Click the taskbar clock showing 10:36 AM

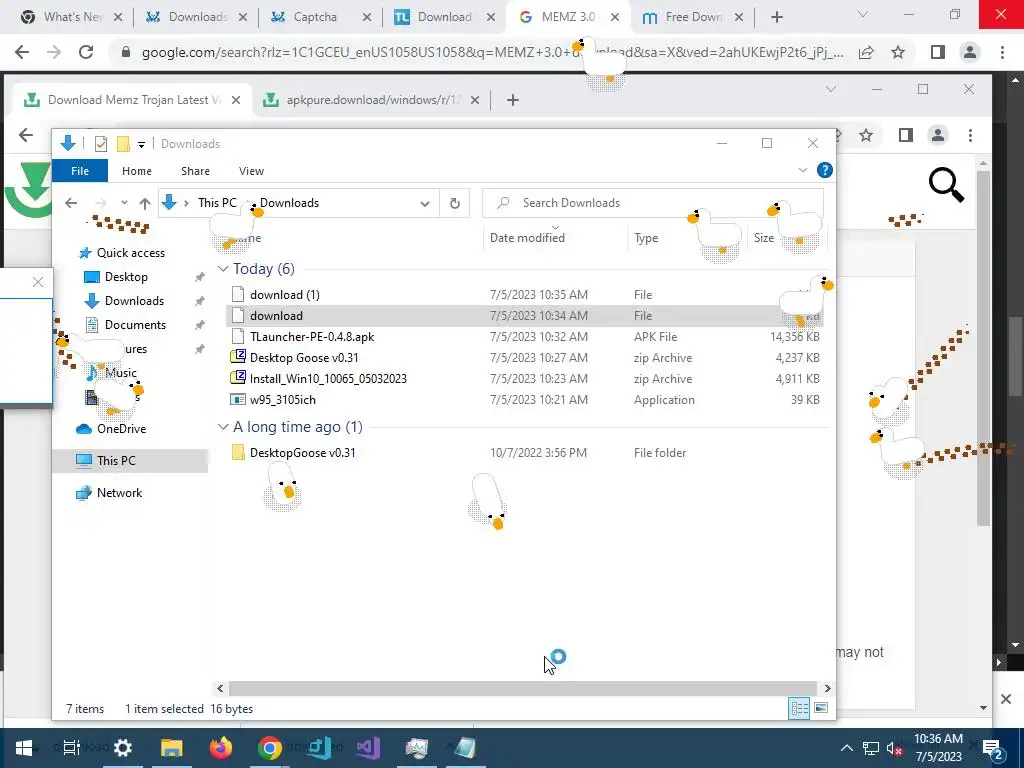[938, 748]
